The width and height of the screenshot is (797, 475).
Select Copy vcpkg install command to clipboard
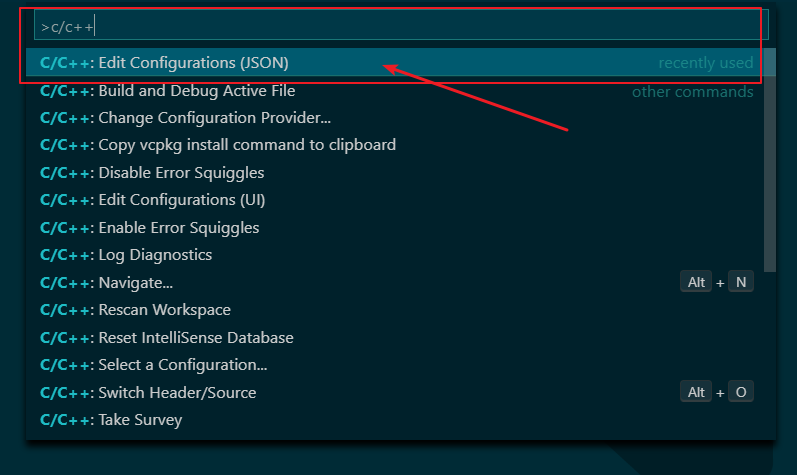pyautogui.click(x=218, y=145)
